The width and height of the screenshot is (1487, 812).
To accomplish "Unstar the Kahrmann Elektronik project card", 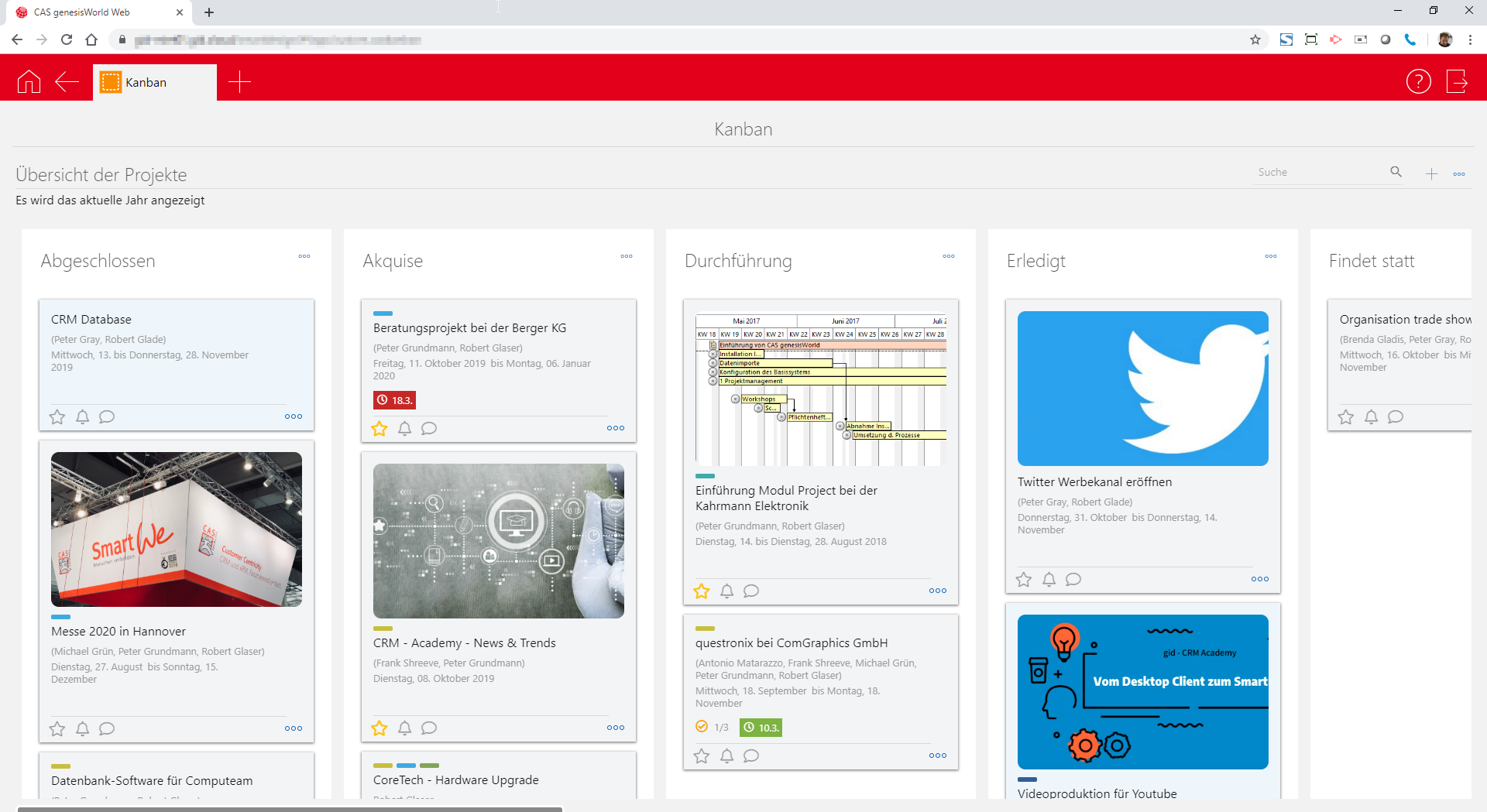I will [x=702, y=591].
